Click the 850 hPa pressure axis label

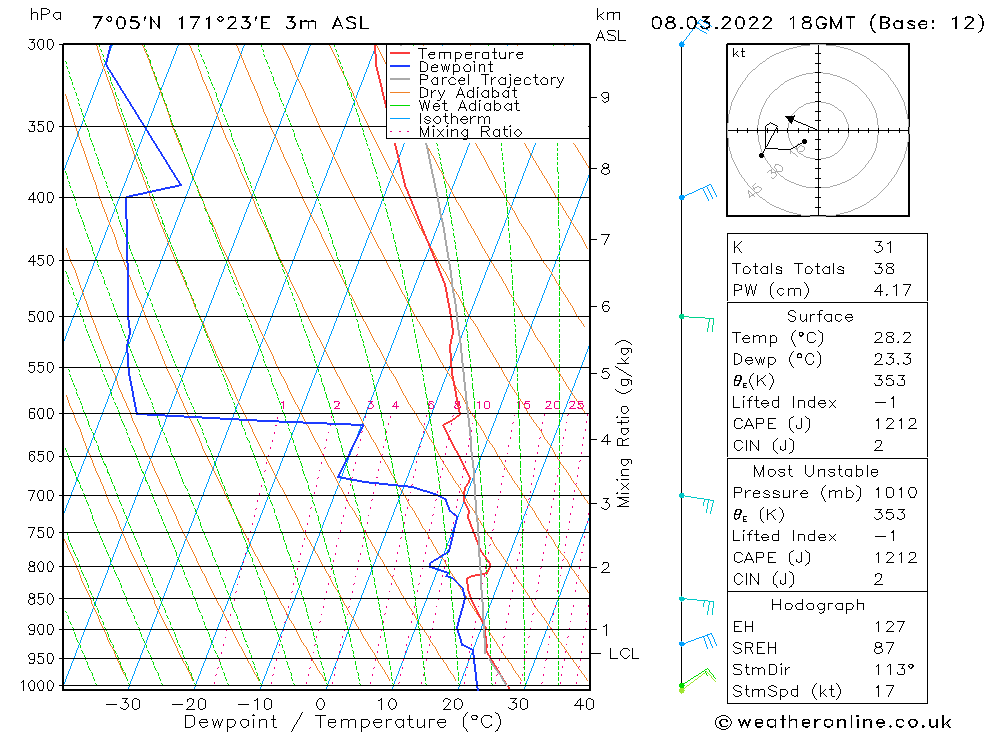[41, 599]
